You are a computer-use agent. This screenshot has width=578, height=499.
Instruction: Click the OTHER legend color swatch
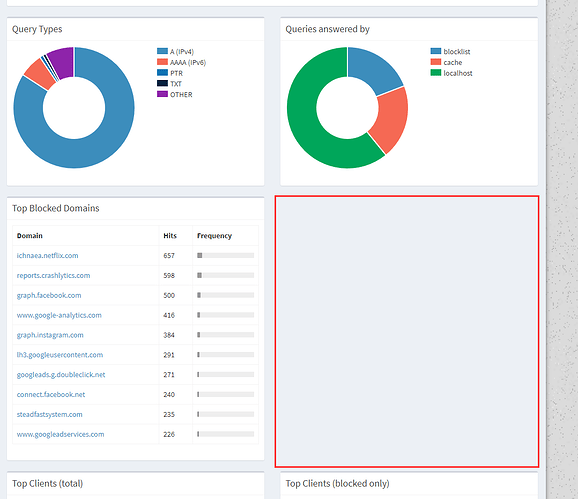point(162,94)
